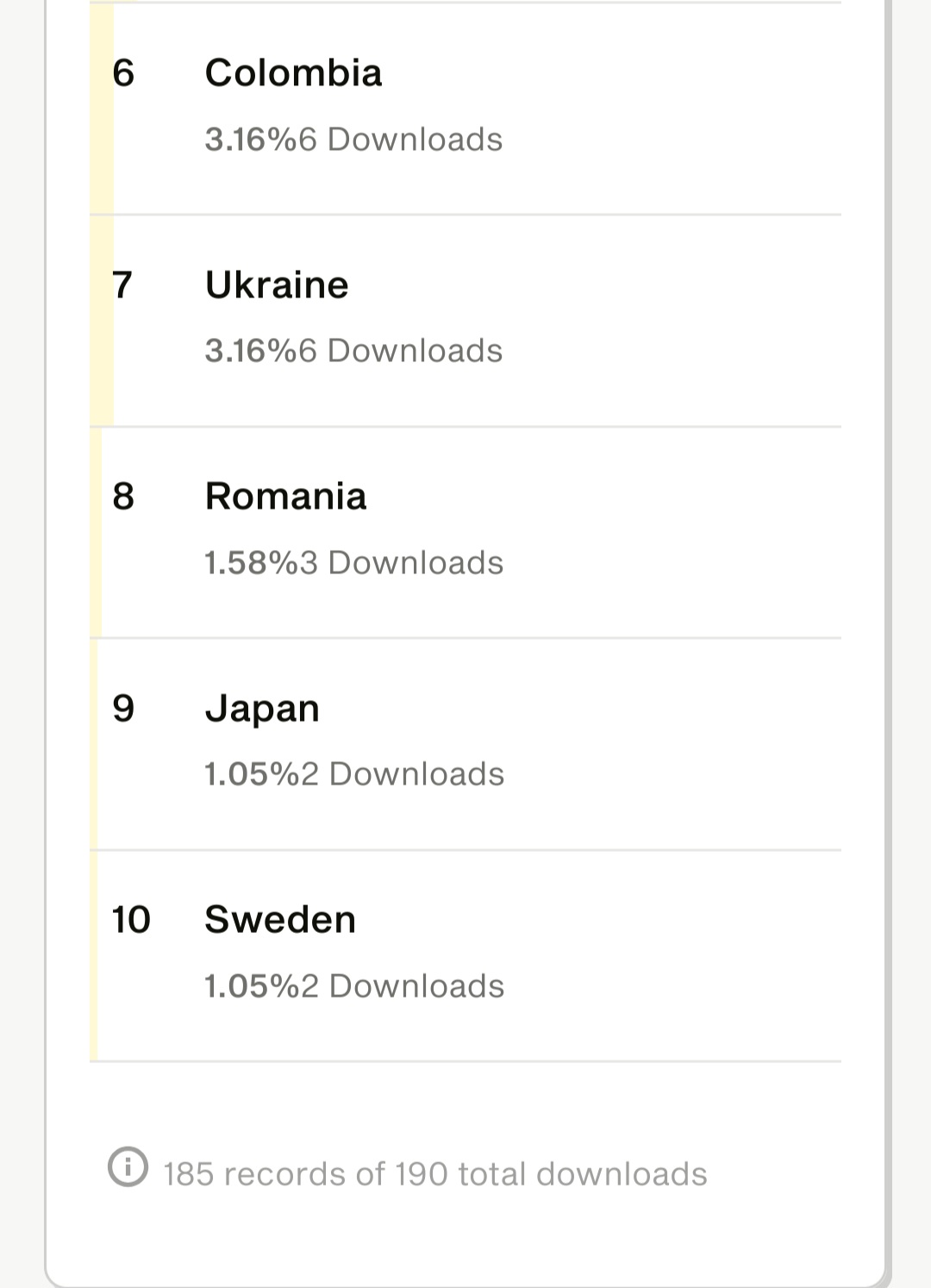Image resolution: width=931 pixels, height=1288 pixels.
Task: Select the Romania country name
Action: tap(285, 497)
